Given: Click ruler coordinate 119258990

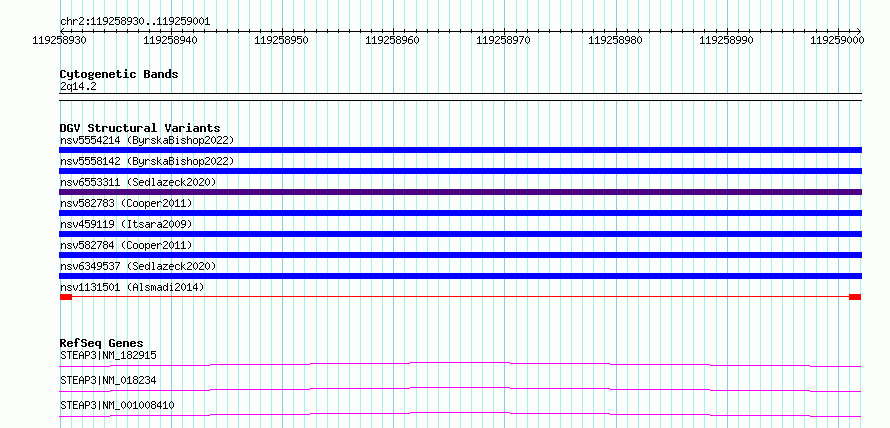Looking at the screenshot, I should 726,40.
